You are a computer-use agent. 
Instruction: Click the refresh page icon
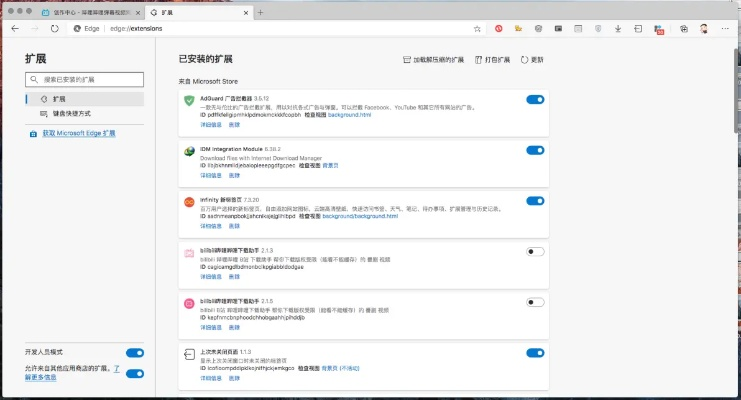(55, 28)
